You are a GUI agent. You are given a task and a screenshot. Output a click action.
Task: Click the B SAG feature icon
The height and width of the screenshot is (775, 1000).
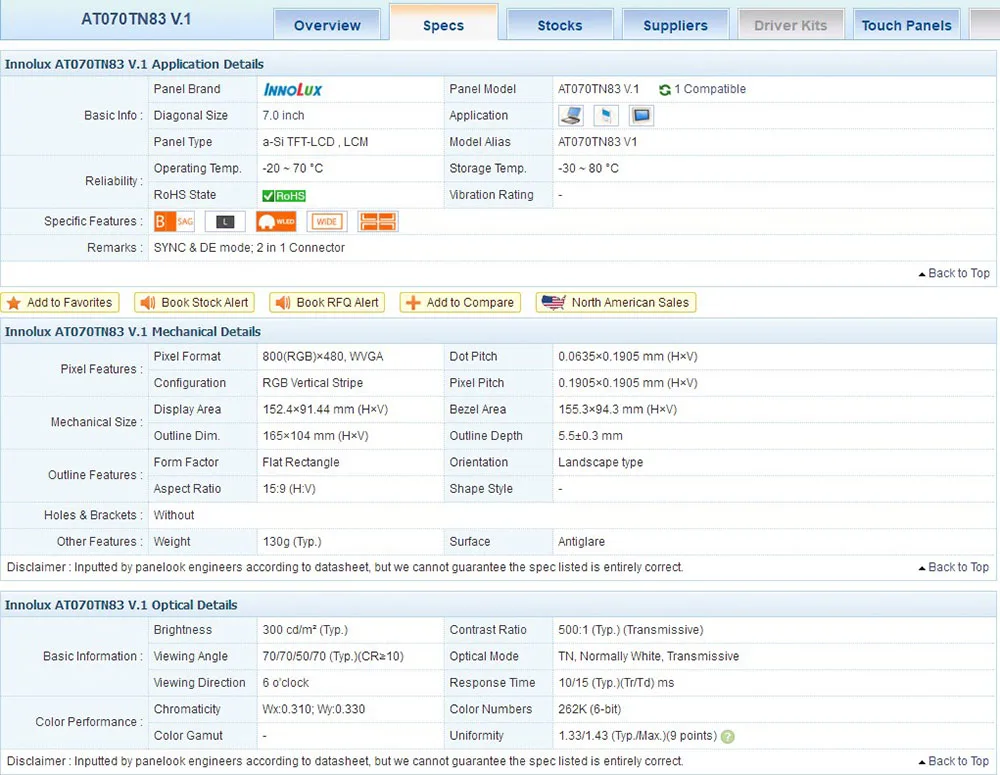174,221
